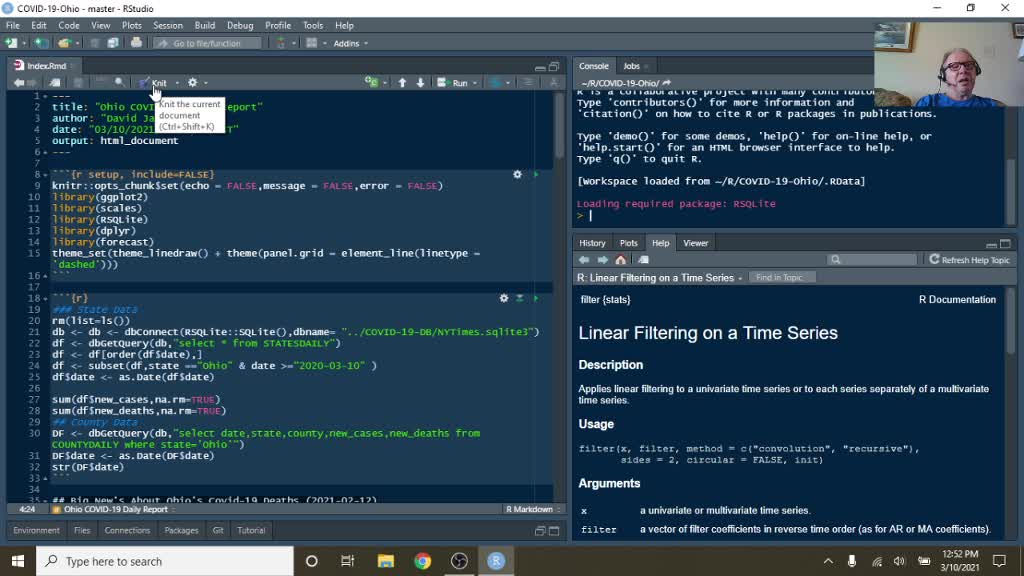Click the Go to file/function field
Screen dimensions: 1024x576
tap(208, 43)
